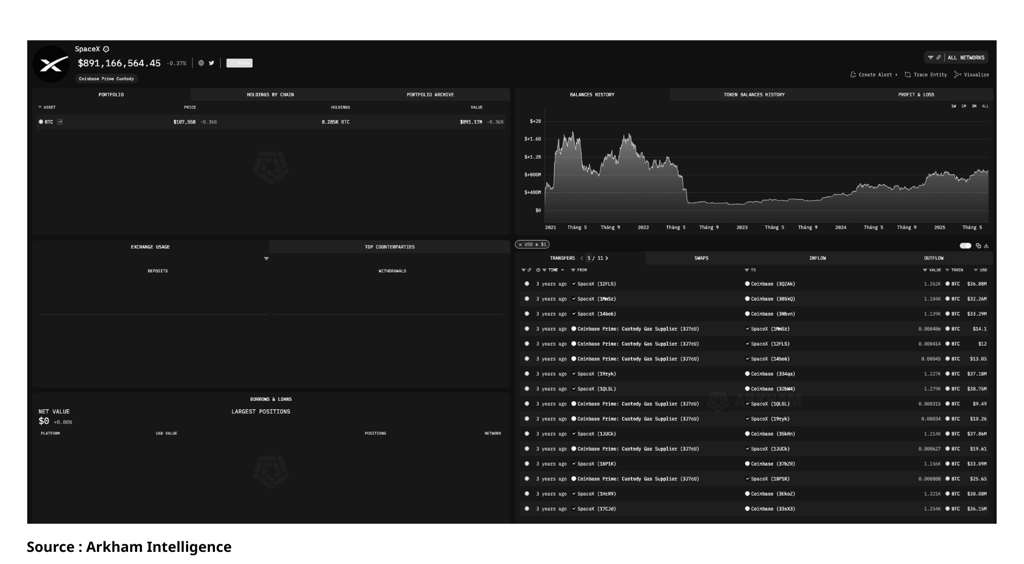Click Visualize
Viewport: 1024px width, 564px height.
click(972, 74)
